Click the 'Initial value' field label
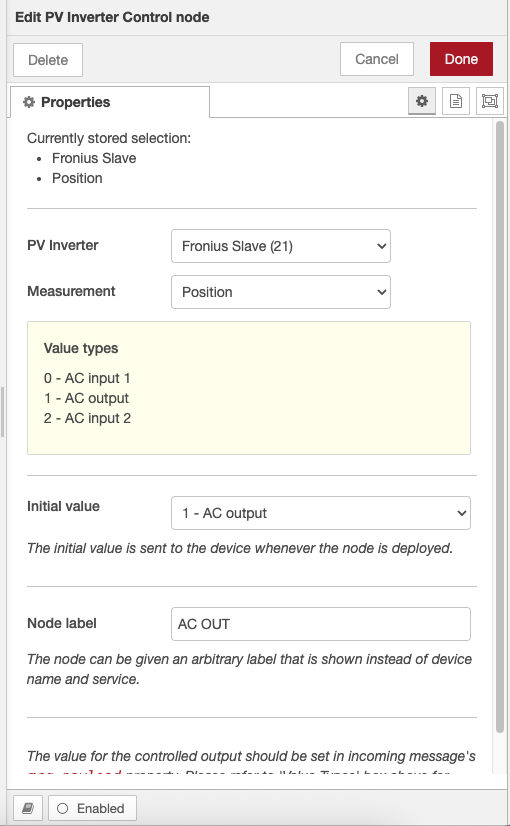Viewport: 510px width, 826px height. pos(63,506)
